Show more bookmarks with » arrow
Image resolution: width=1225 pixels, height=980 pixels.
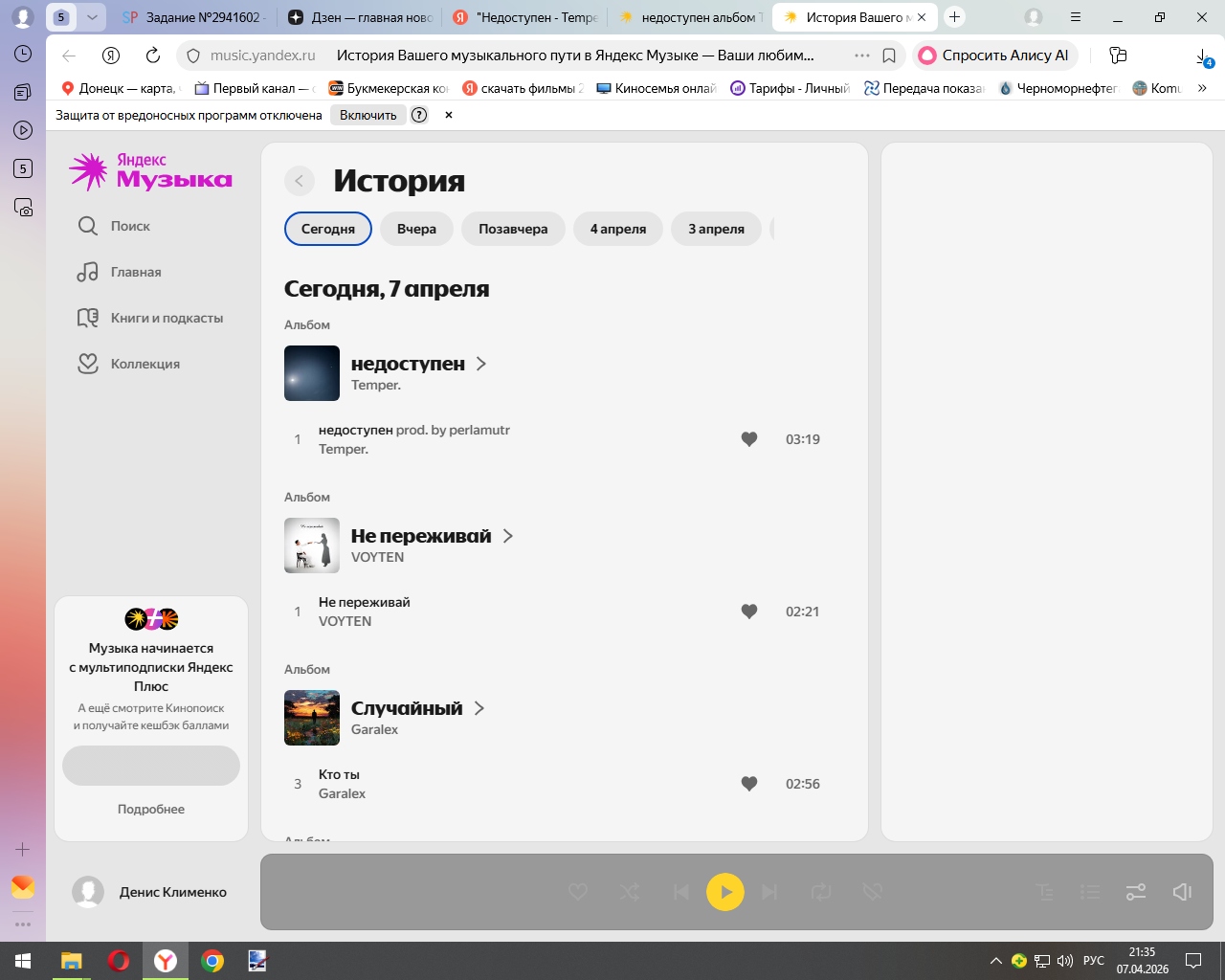click(x=1202, y=88)
